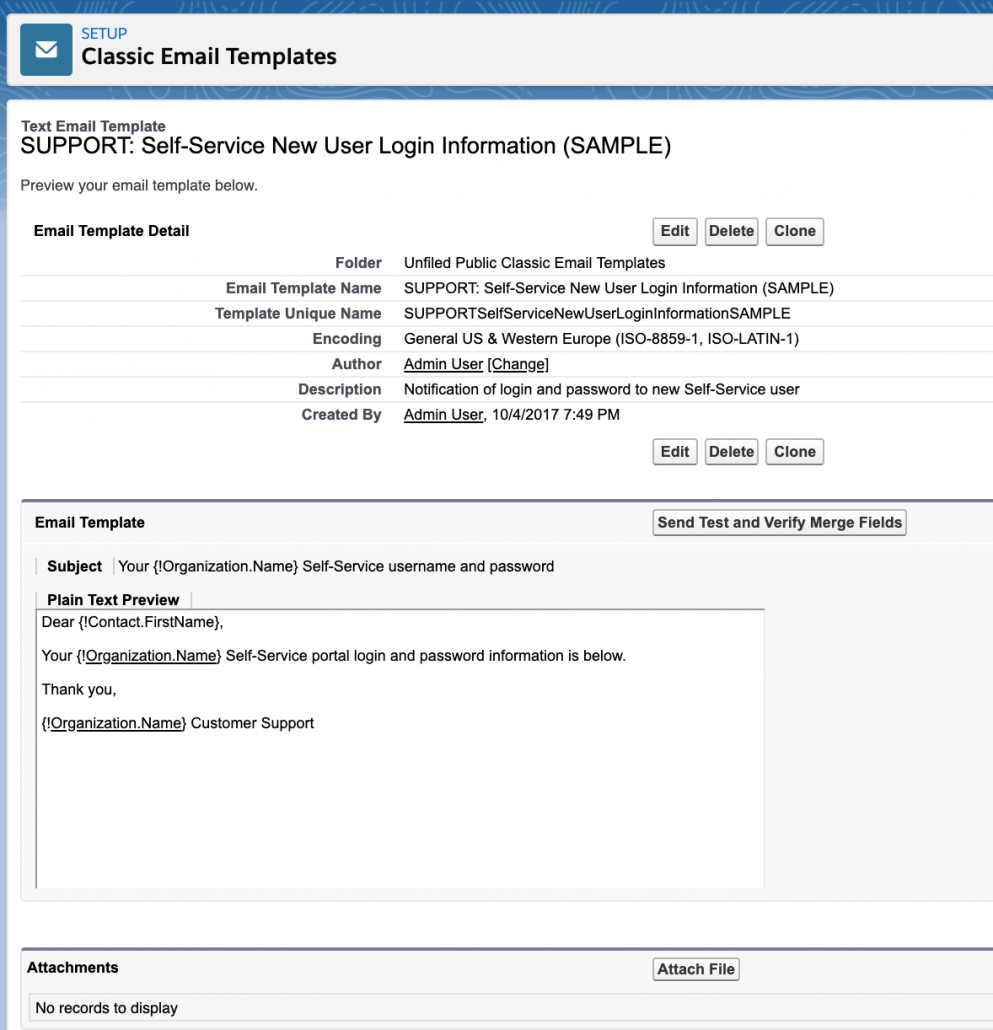Click the top Delete button

point(731,231)
